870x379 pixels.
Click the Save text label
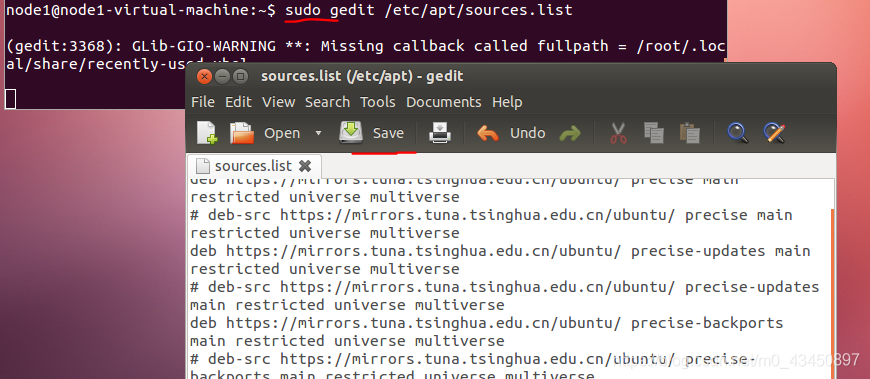click(x=388, y=133)
